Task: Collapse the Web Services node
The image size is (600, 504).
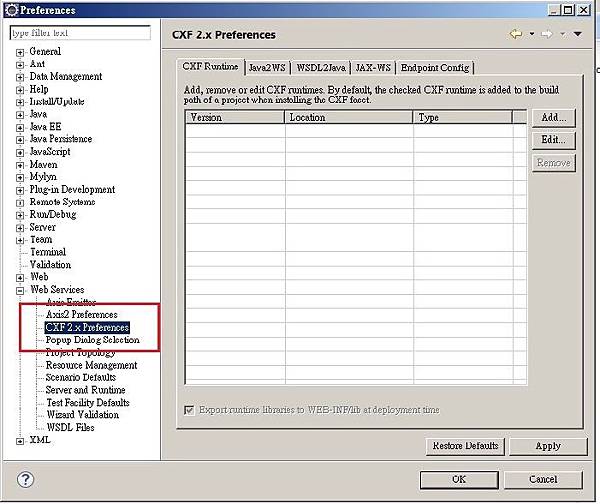Action: pyautogui.click(x=20, y=290)
